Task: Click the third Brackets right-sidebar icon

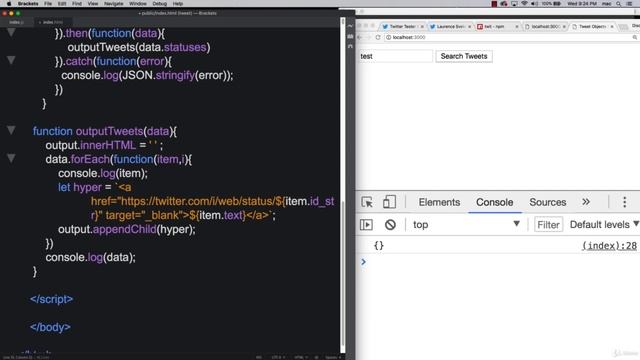Action: pyautogui.click(x=350, y=47)
